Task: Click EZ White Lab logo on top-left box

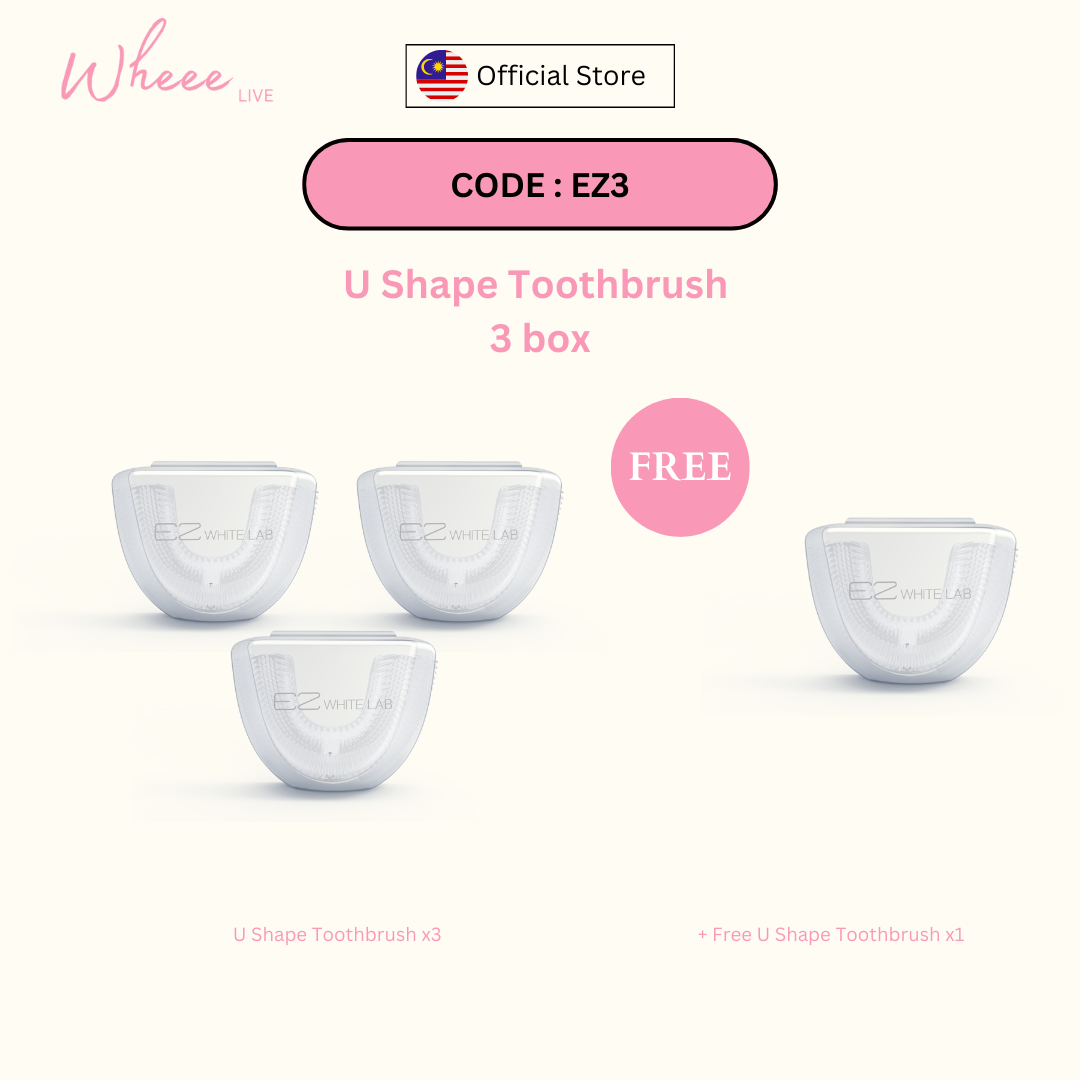Action: click(214, 532)
